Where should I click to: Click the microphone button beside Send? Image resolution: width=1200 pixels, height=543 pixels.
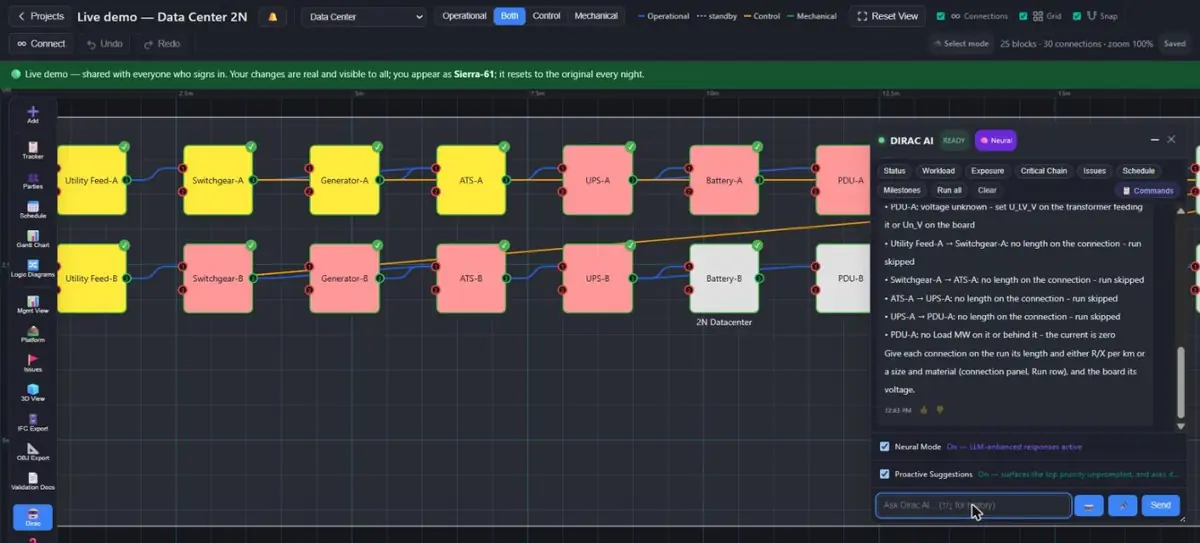1122,506
